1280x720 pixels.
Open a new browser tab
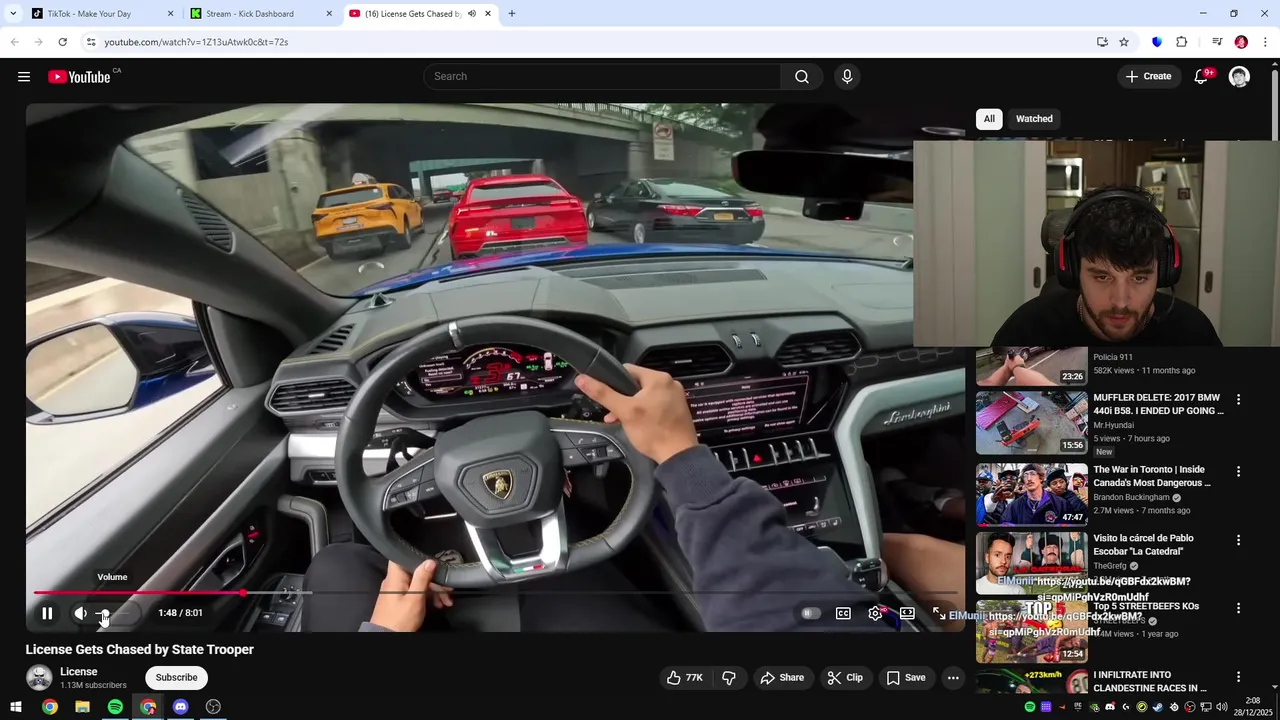[x=512, y=14]
